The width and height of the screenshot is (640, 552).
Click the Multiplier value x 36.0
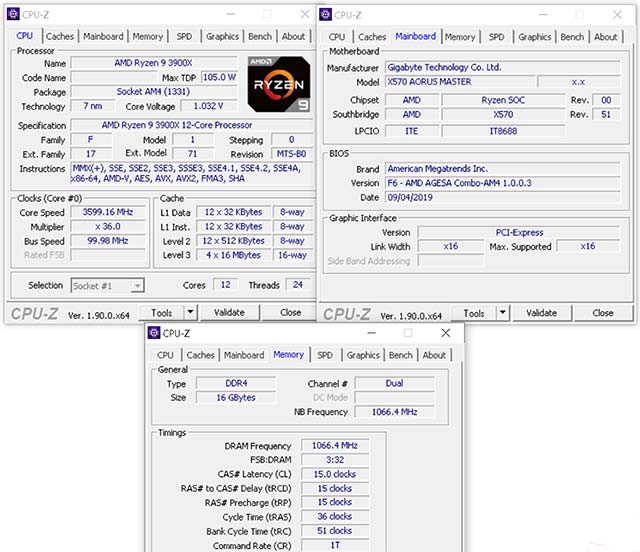click(x=108, y=227)
